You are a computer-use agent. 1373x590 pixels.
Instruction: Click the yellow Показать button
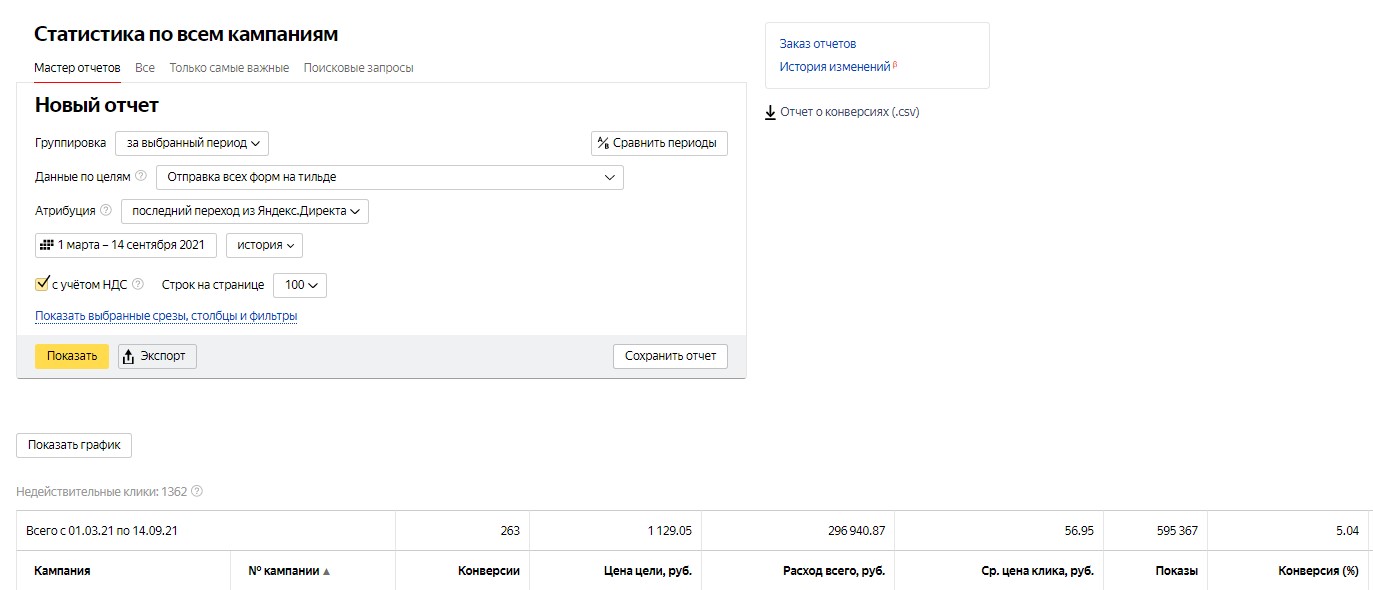(72, 356)
